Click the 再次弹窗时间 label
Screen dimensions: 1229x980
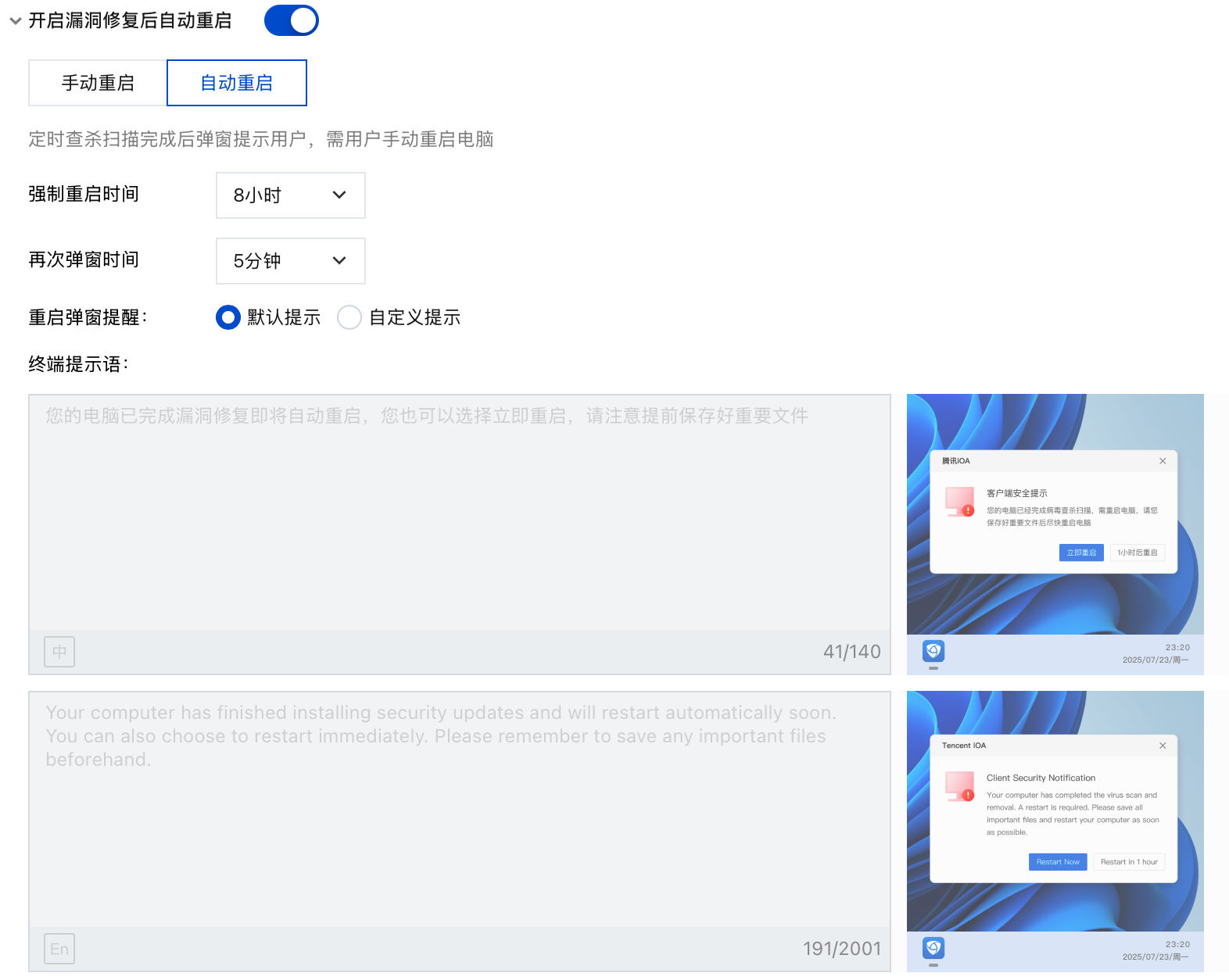point(84,259)
